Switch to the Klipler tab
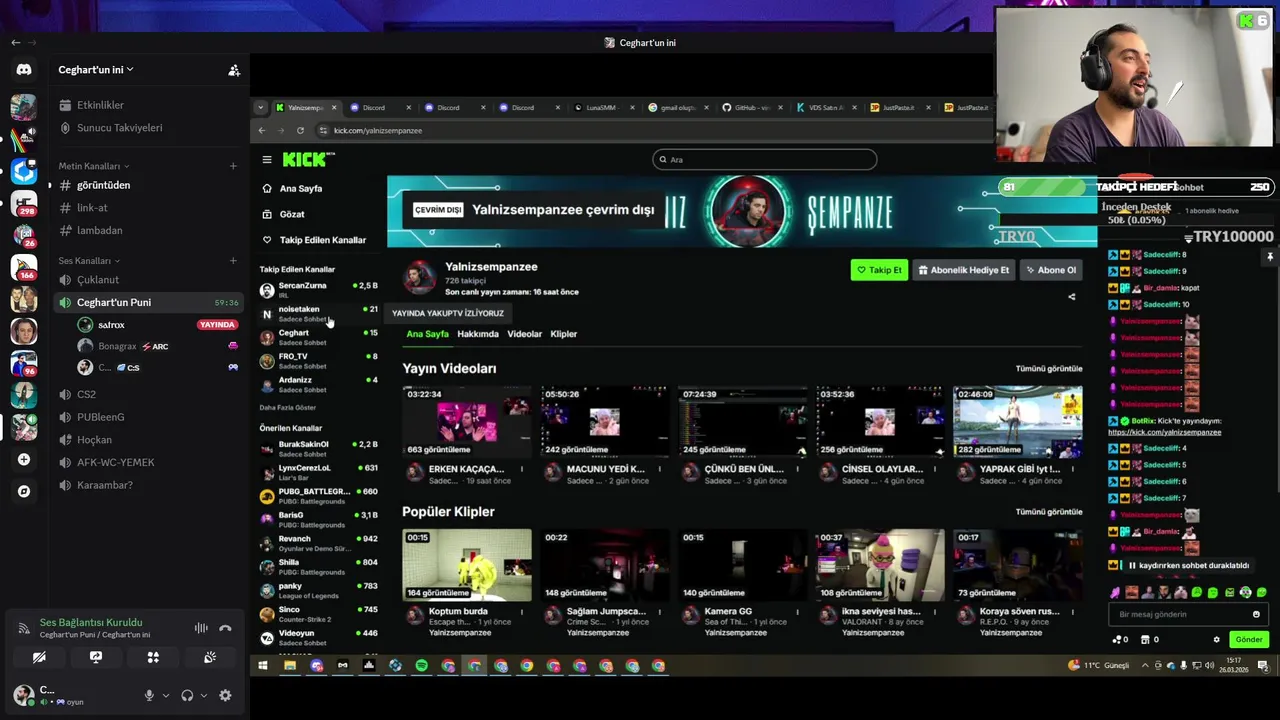The height and width of the screenshot is (720, 1280). tap(564, 334)
